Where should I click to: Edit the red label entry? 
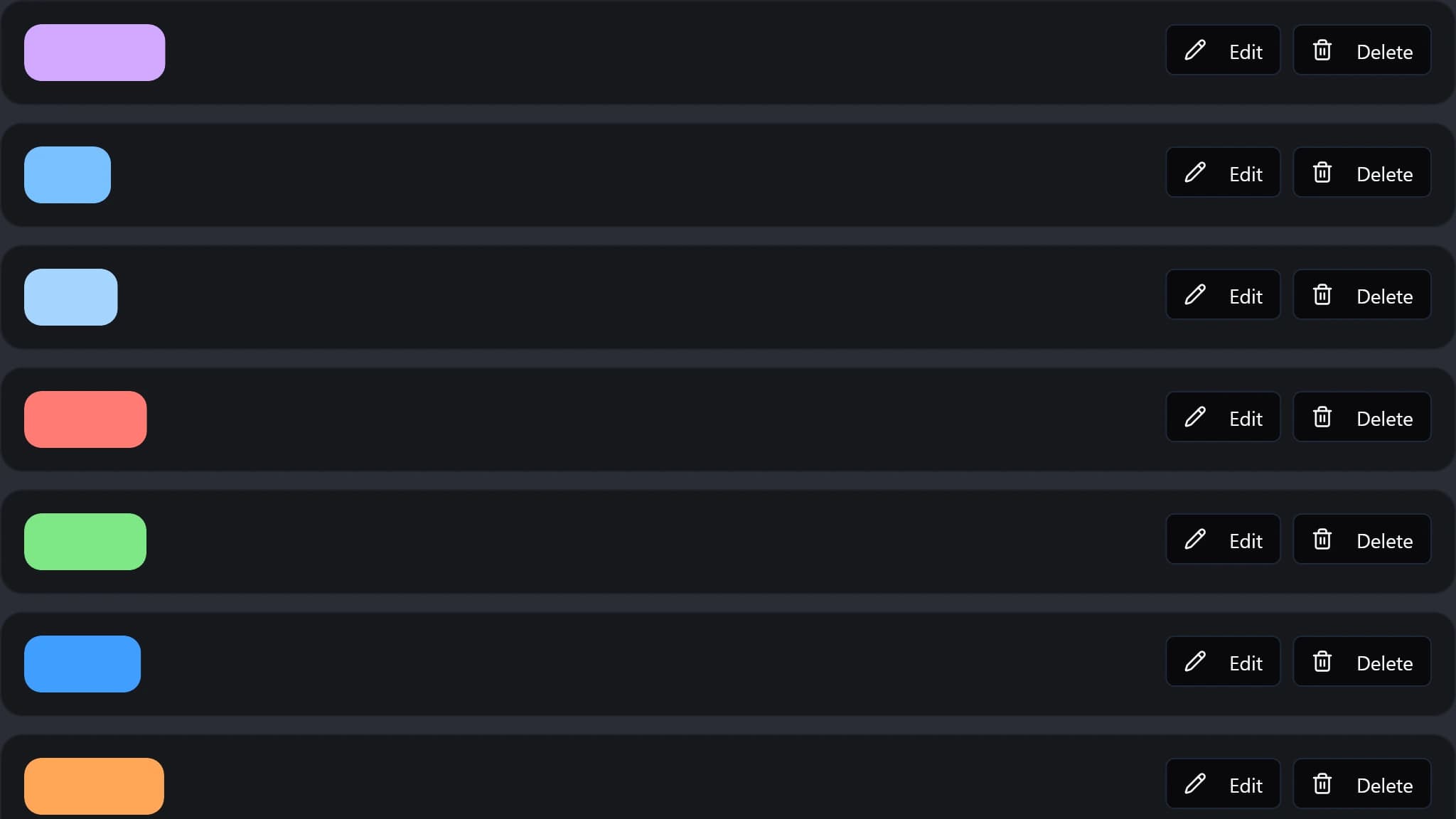click(1223, 417)
